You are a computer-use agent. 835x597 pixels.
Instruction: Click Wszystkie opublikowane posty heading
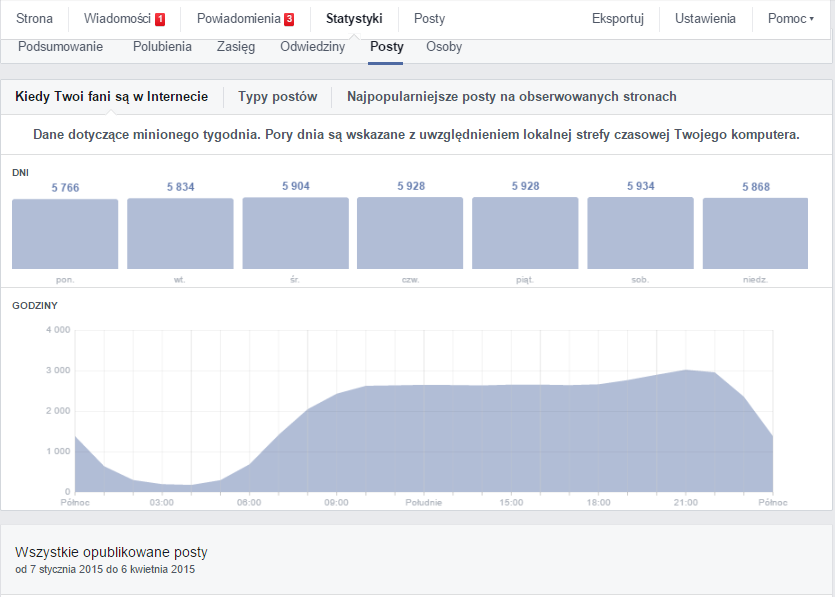[111, 552]
